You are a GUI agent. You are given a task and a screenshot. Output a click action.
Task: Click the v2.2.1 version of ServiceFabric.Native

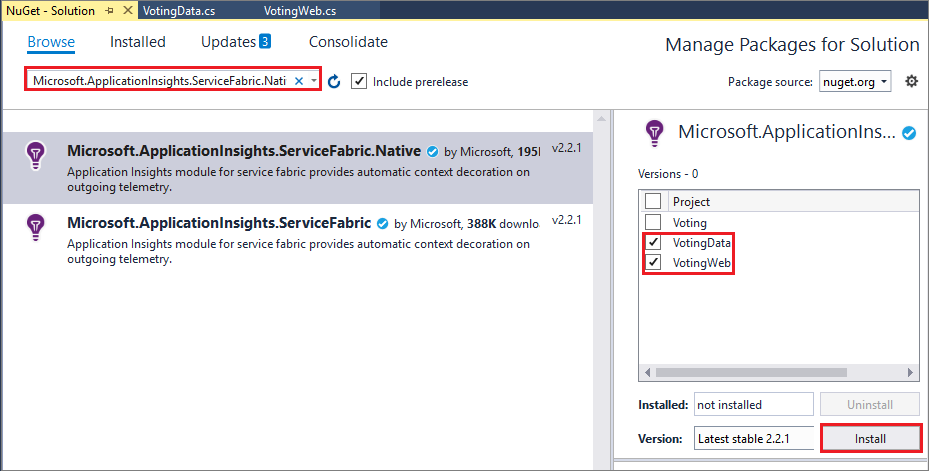566,148
